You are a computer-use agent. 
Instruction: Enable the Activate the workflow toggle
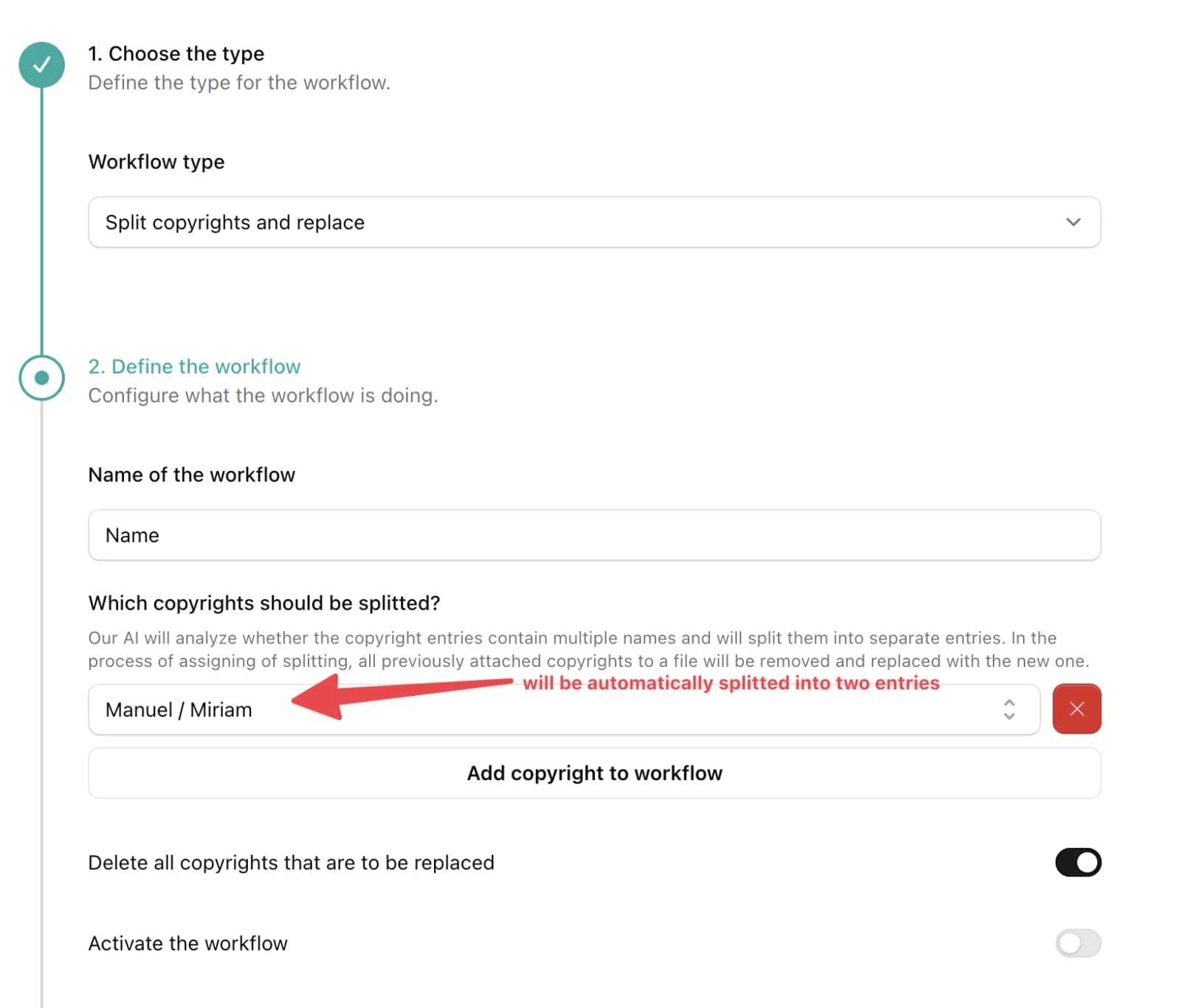1078,943
